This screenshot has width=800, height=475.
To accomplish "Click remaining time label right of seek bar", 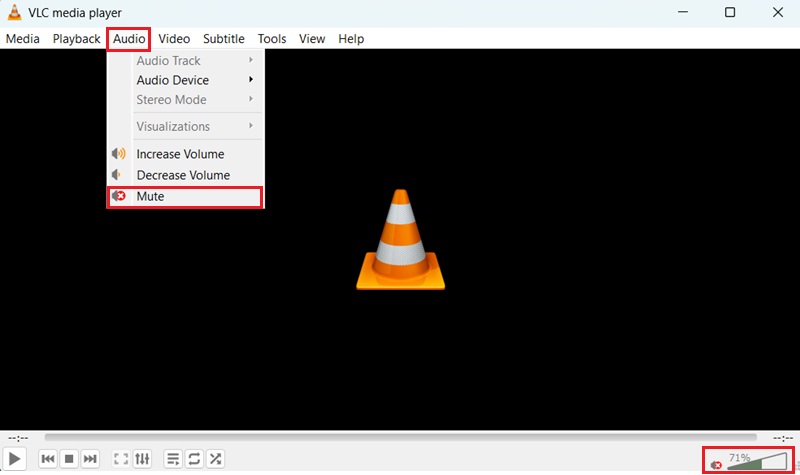I will (783, 438).
